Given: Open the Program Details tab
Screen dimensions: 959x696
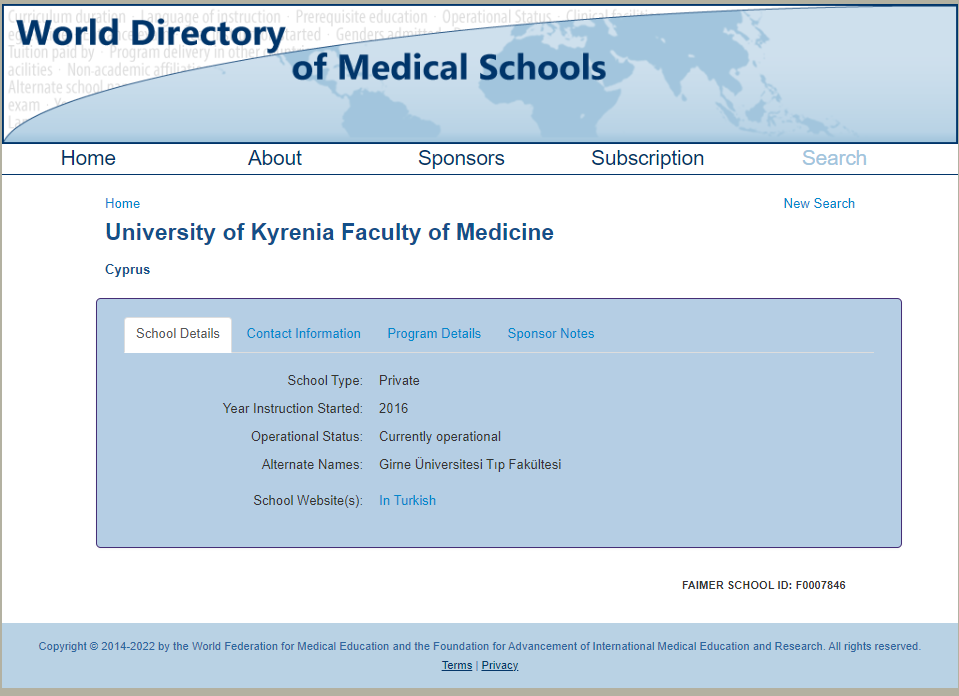Looking at the screenshot, I should point(434,334).
